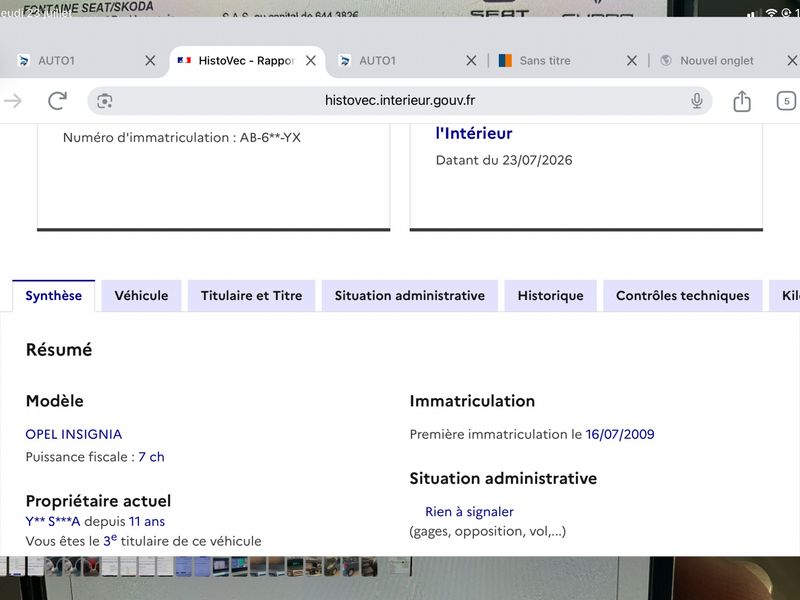Viewport: 800px width, 600px height.
Task: Open the tab switcher showing 5 tabs
Action: point(786,101)
